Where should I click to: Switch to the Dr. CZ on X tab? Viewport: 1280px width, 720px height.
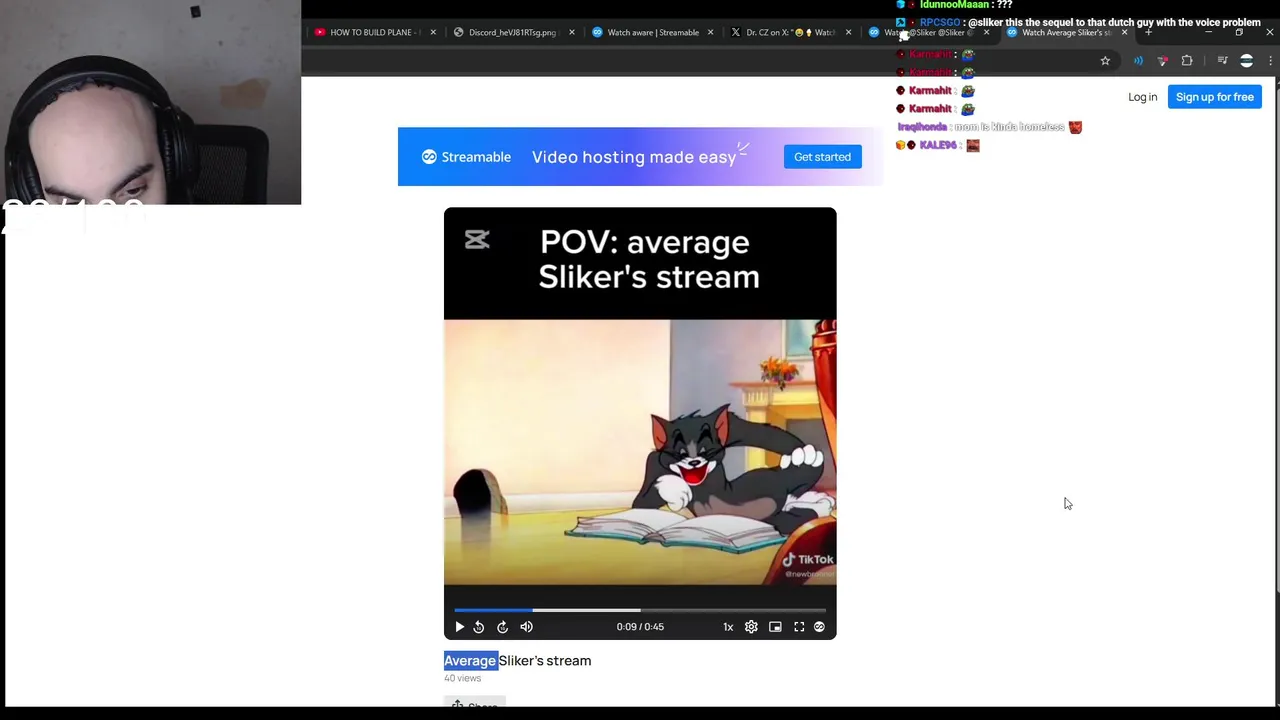(x=789, y=32)
